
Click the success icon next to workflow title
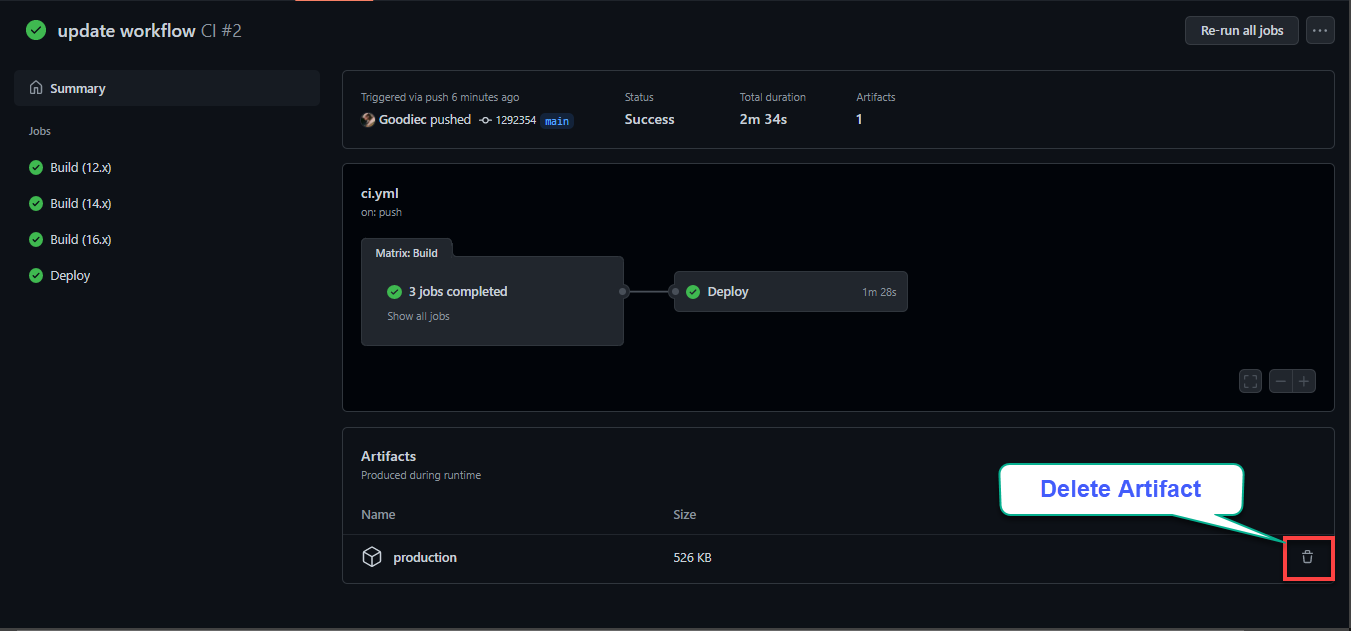36,30
